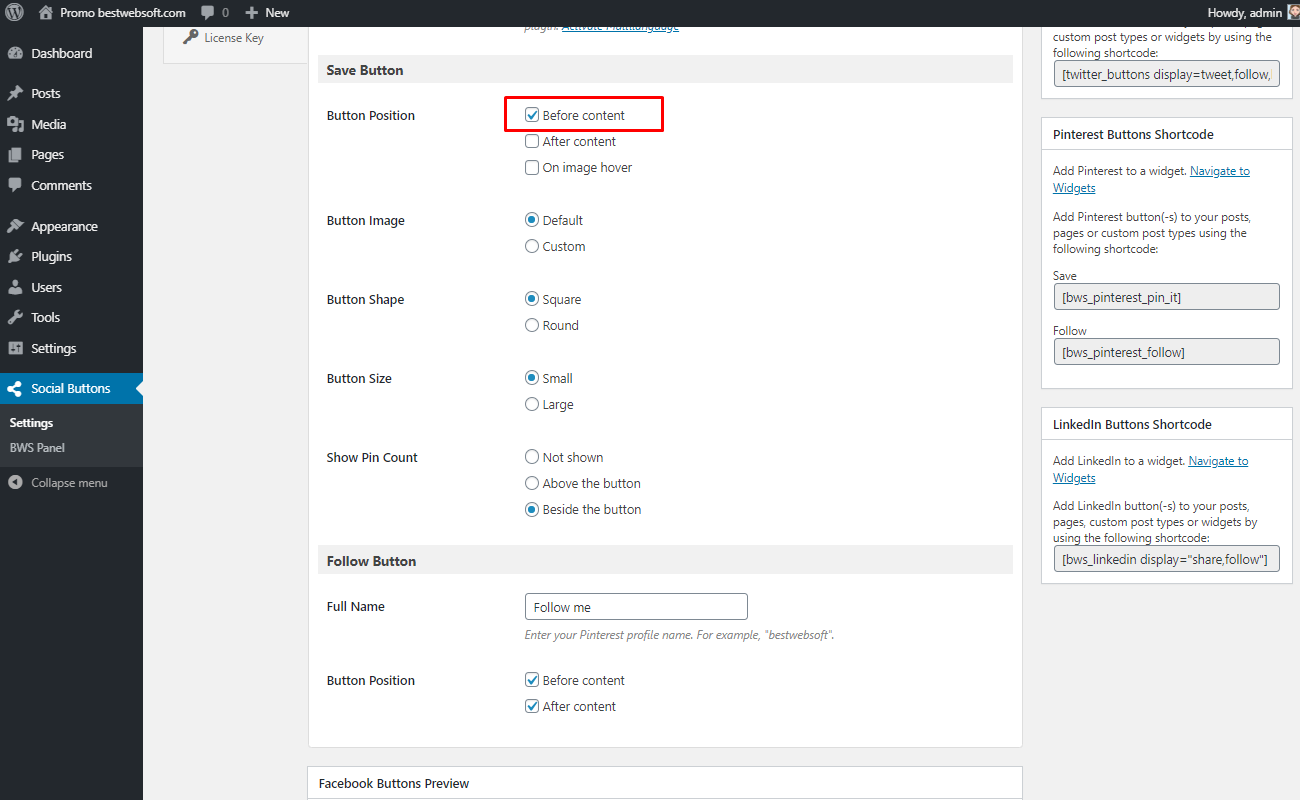Click Collapse menu text

69,483
